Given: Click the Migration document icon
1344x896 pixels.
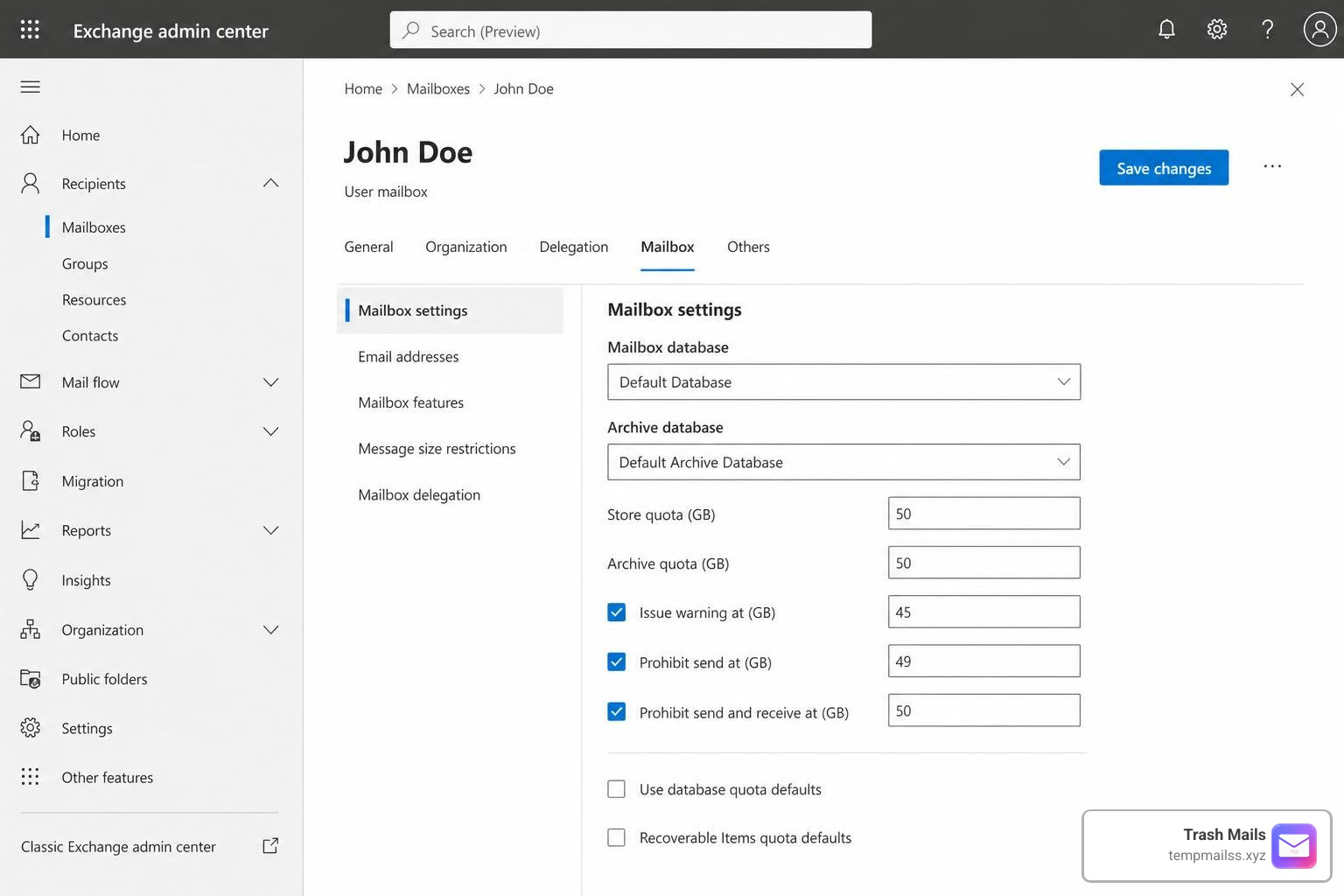Looking at the screenshot, I should point(30,480).
